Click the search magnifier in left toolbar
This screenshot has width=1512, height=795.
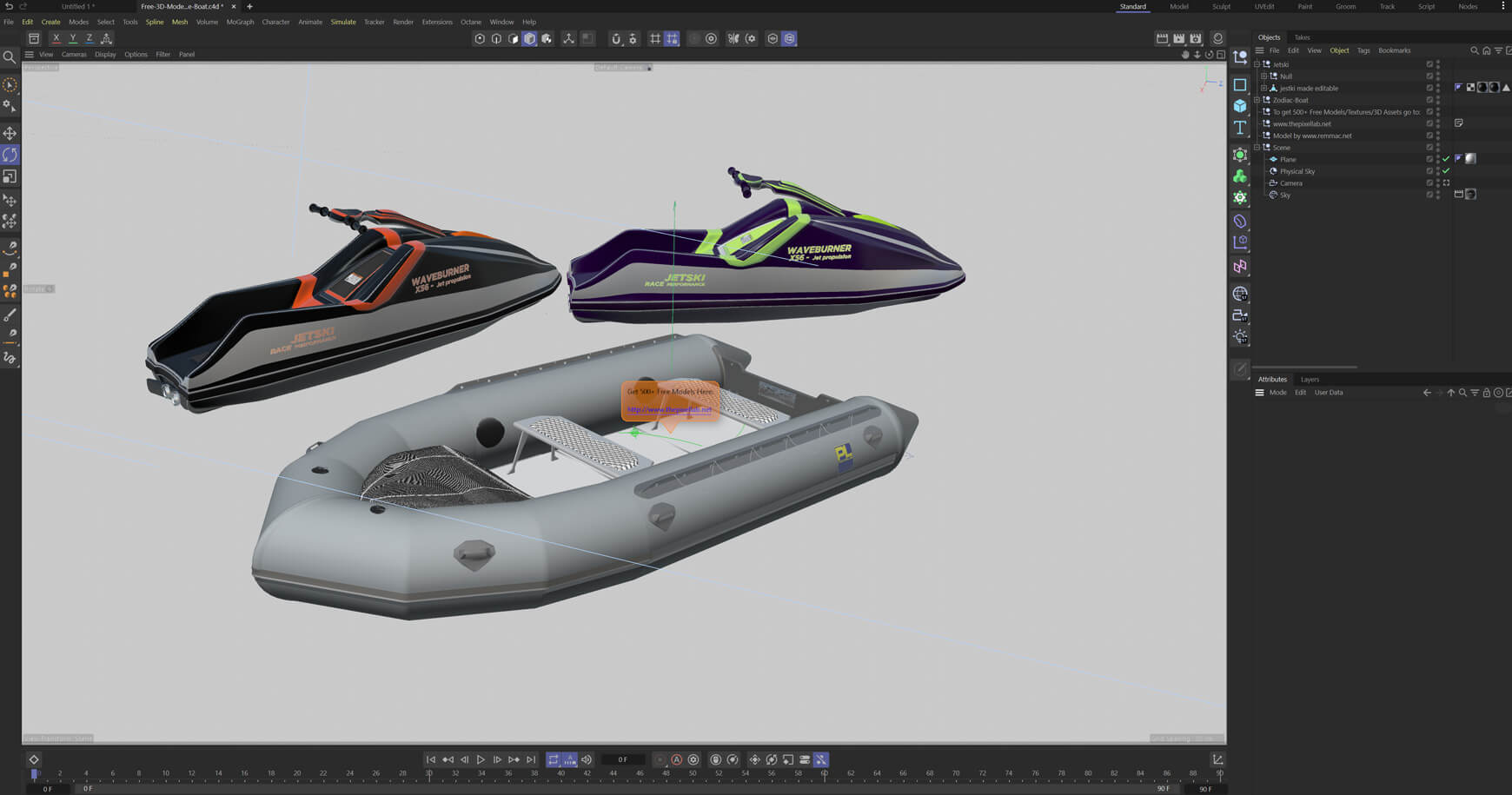[10, 57]
